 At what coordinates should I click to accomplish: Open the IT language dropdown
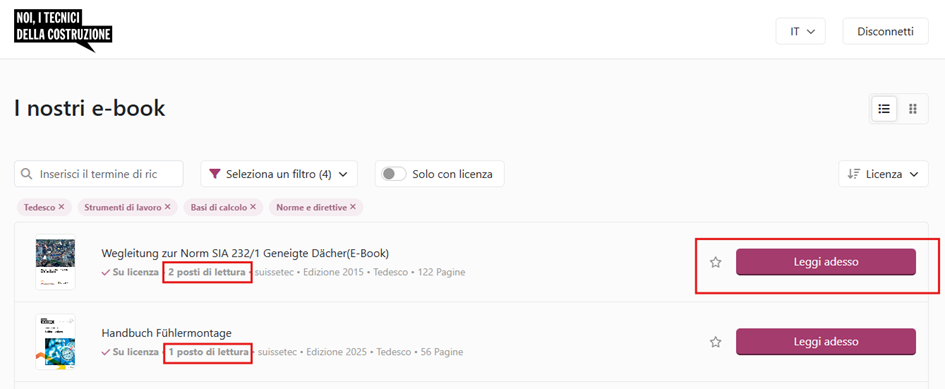click(800, 31)
